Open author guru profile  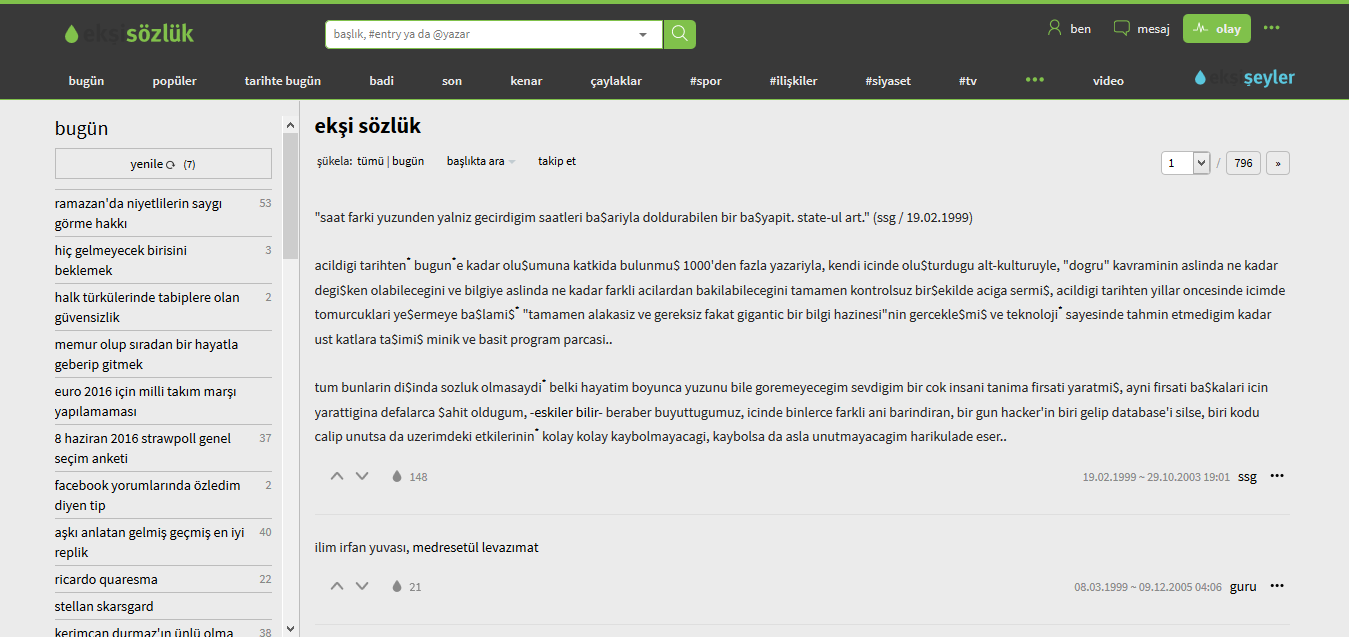click(x=1243, y=587)
